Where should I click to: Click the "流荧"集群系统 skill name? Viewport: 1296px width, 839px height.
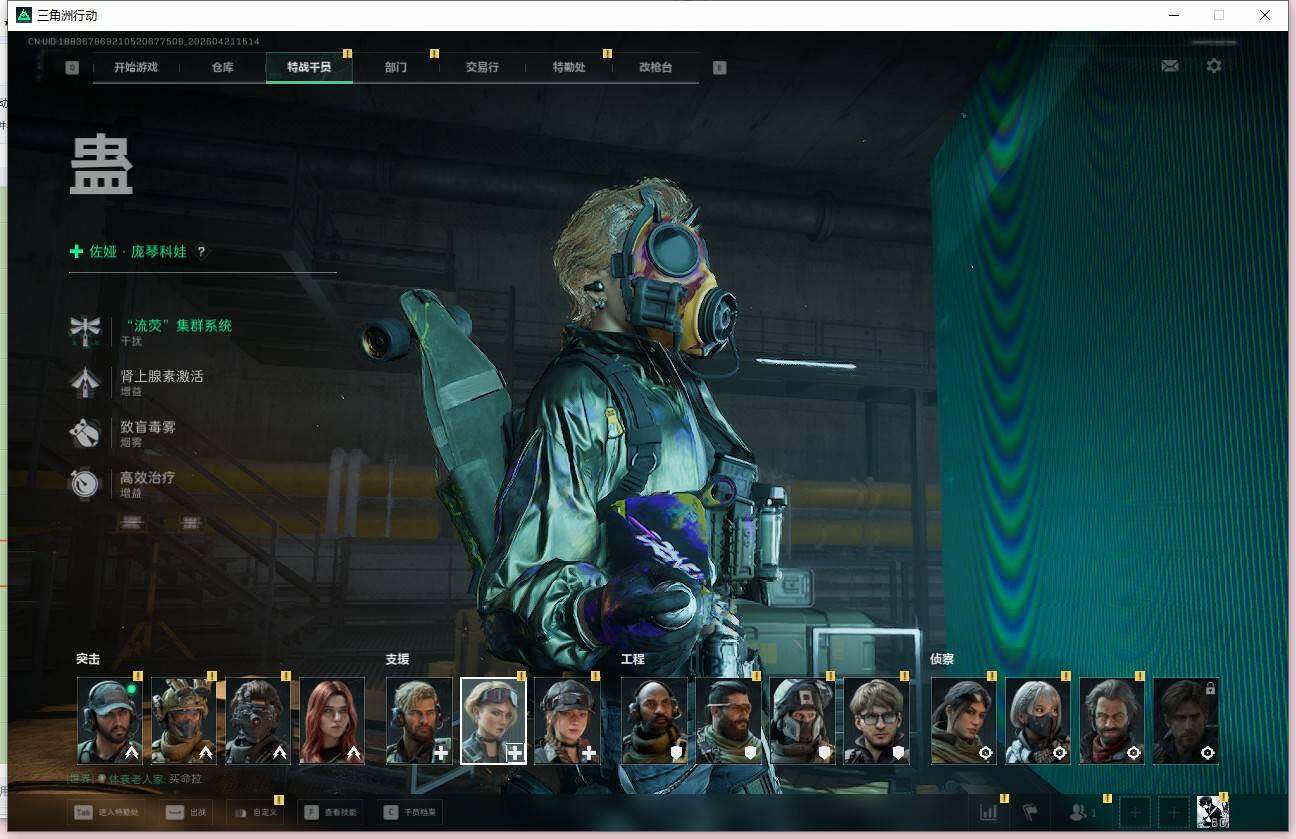click(176, 325)
